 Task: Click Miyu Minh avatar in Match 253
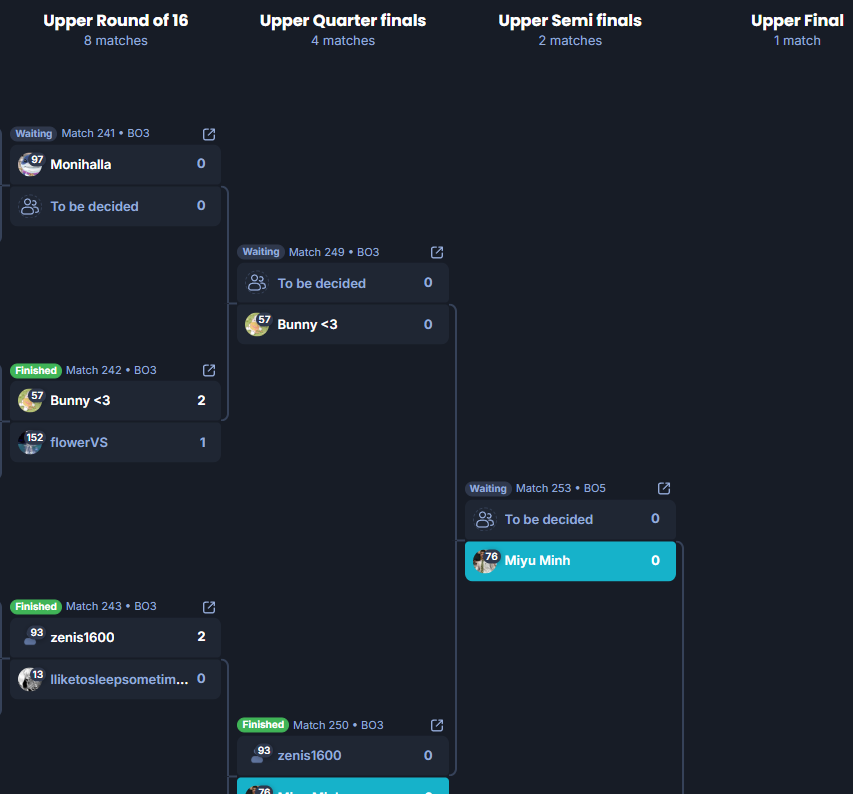coord(485,561)
